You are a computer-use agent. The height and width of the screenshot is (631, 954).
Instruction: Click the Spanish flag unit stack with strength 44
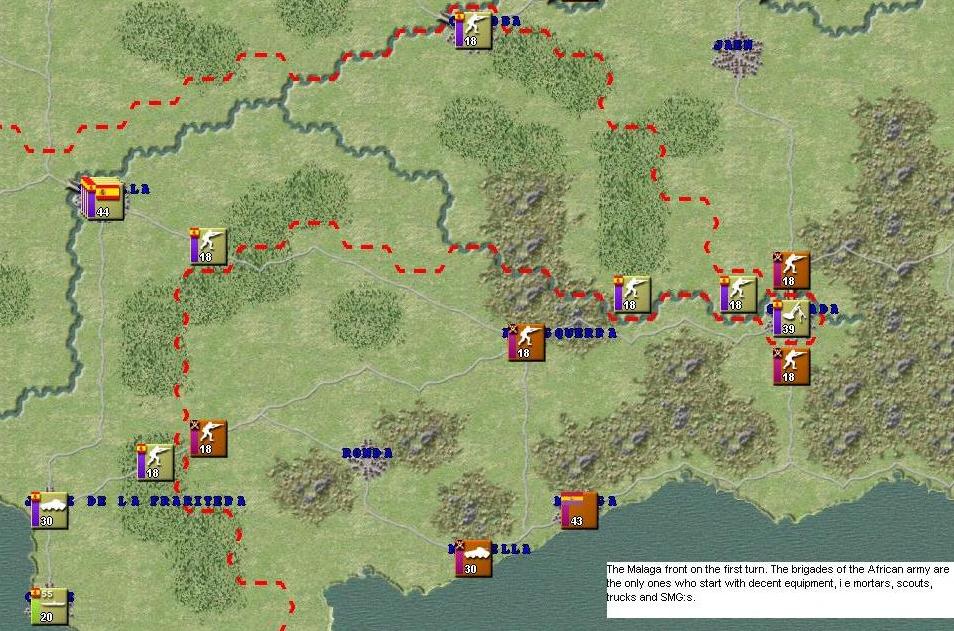[103, 200]
